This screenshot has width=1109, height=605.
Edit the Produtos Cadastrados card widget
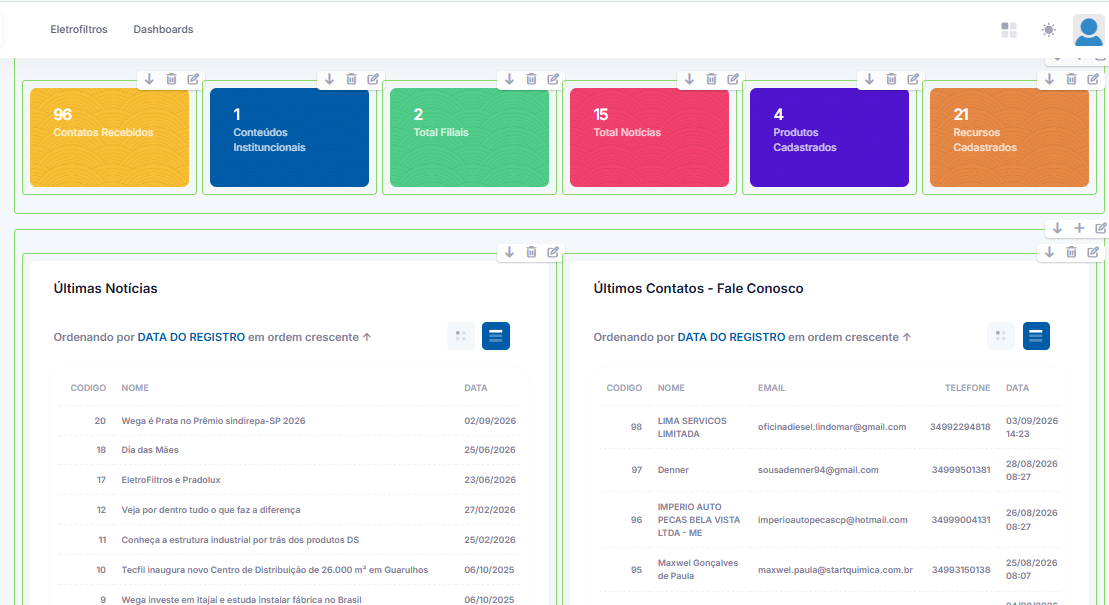[x=913, y=79]
